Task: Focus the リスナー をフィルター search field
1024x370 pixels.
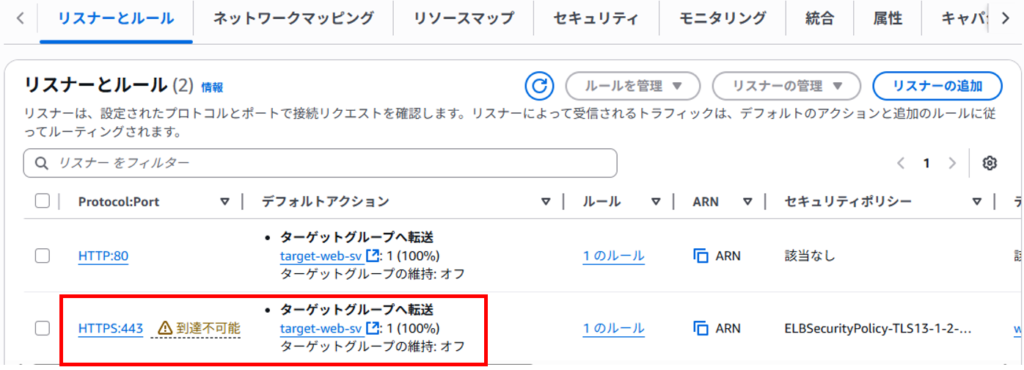Action: [320, 163]
